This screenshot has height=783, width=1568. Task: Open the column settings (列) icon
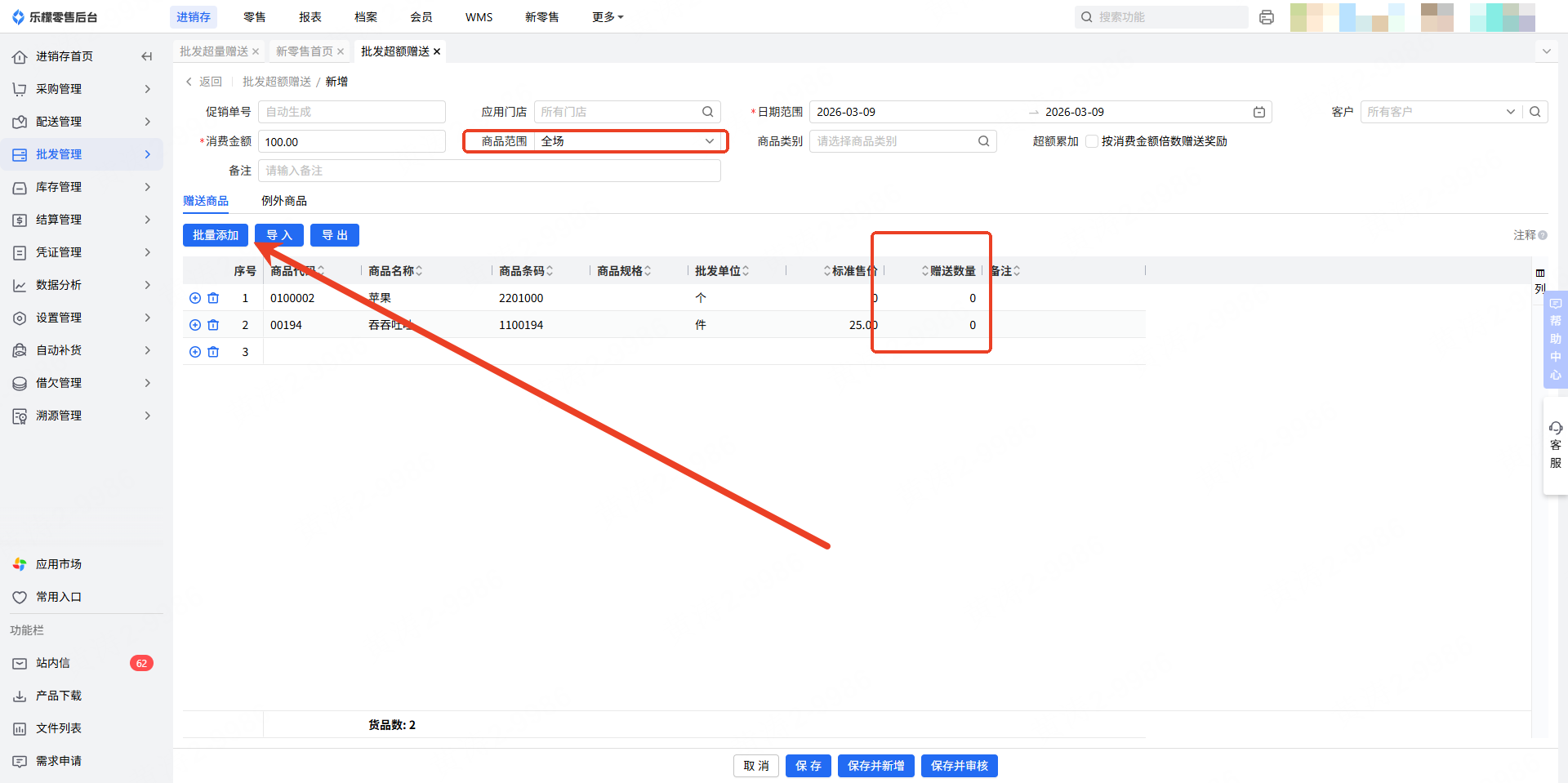click(x=1540, y=280)
